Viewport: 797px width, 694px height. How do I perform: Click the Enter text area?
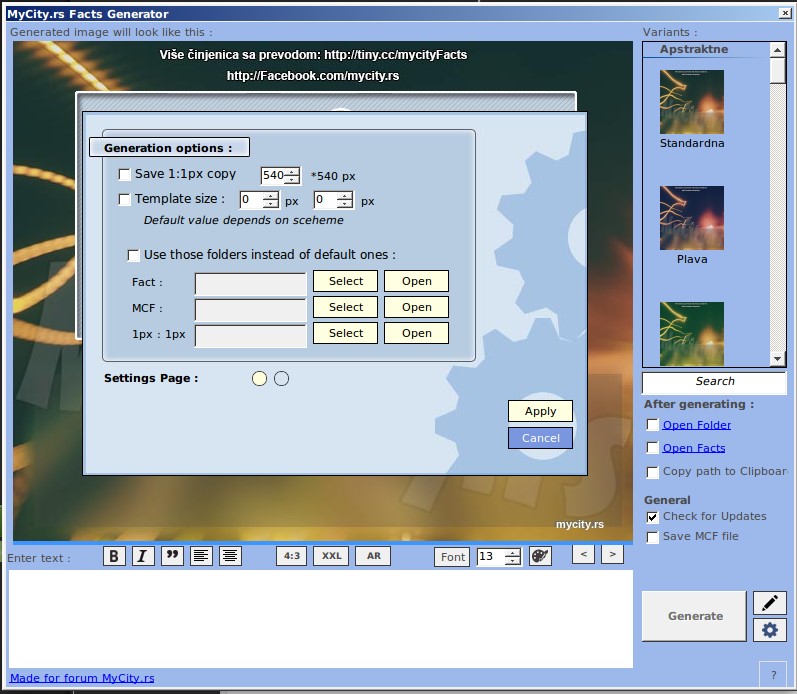[321, 619]
